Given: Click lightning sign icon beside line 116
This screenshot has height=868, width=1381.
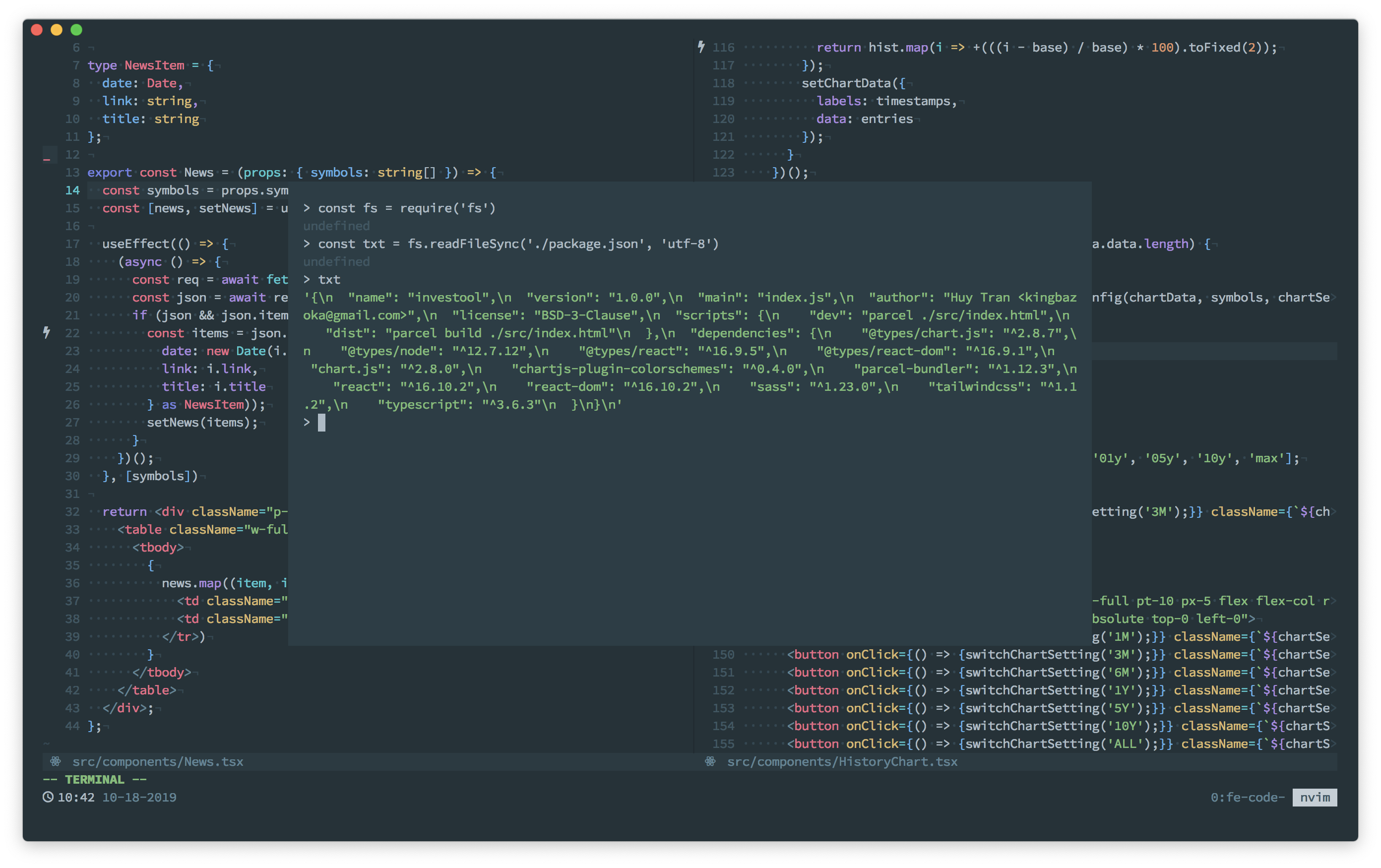Looking at the screenshot, I should click(701, 47).
